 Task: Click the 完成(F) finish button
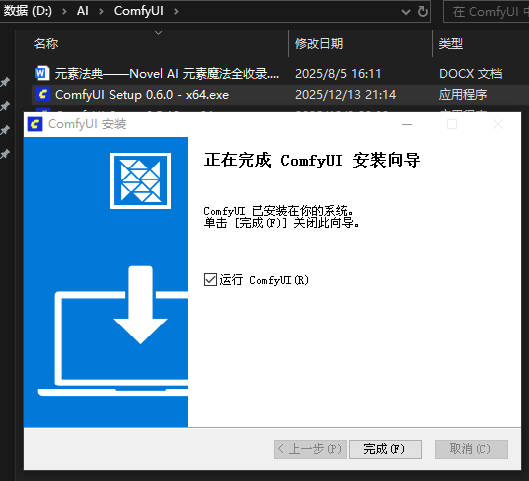(x=385, y=449)
